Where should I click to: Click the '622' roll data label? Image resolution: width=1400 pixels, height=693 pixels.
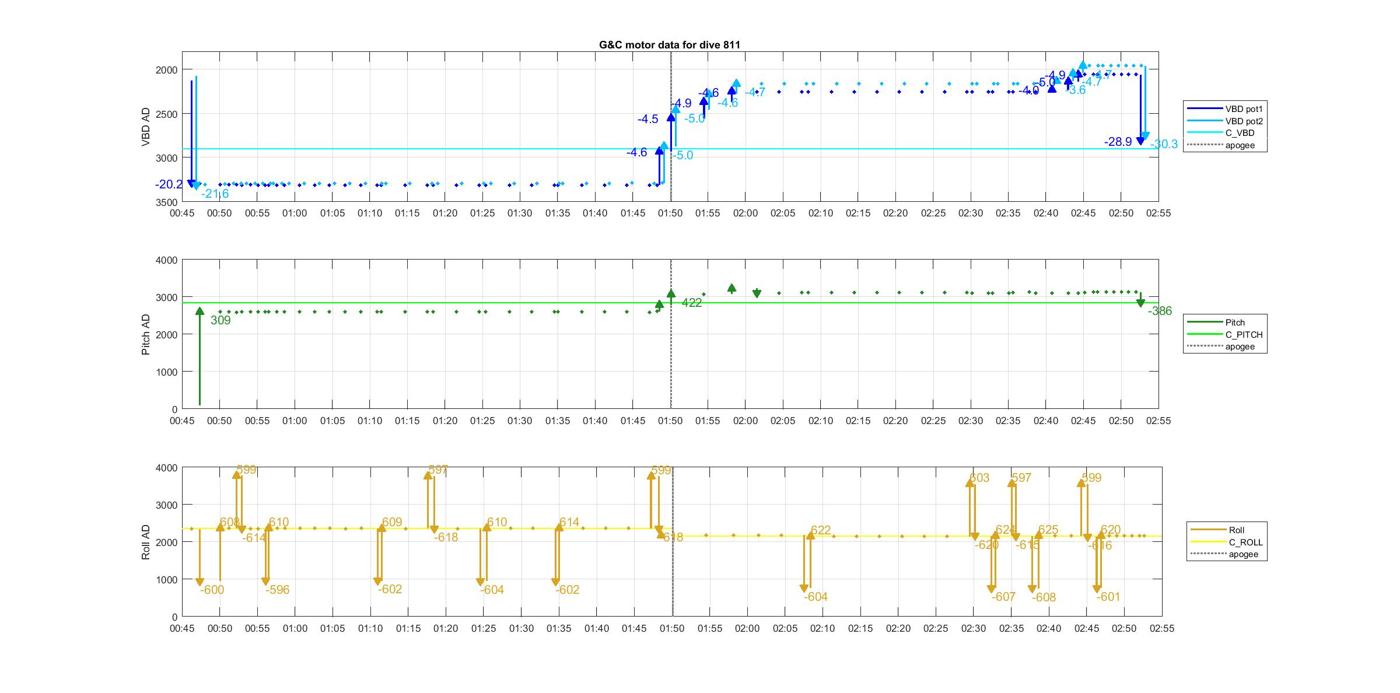(821, 531)
